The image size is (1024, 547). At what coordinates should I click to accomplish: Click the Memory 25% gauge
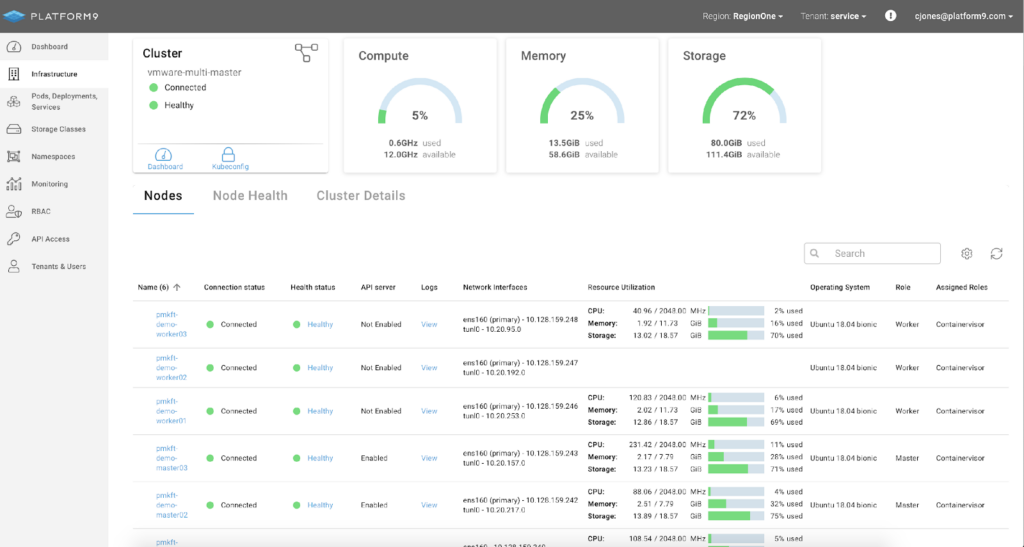coord(582,102)
